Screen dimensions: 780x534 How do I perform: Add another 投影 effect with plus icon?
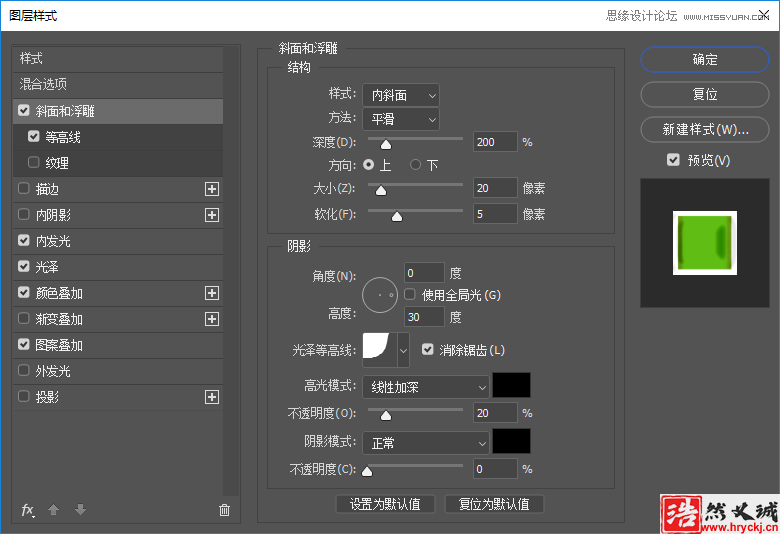[212, 397]
